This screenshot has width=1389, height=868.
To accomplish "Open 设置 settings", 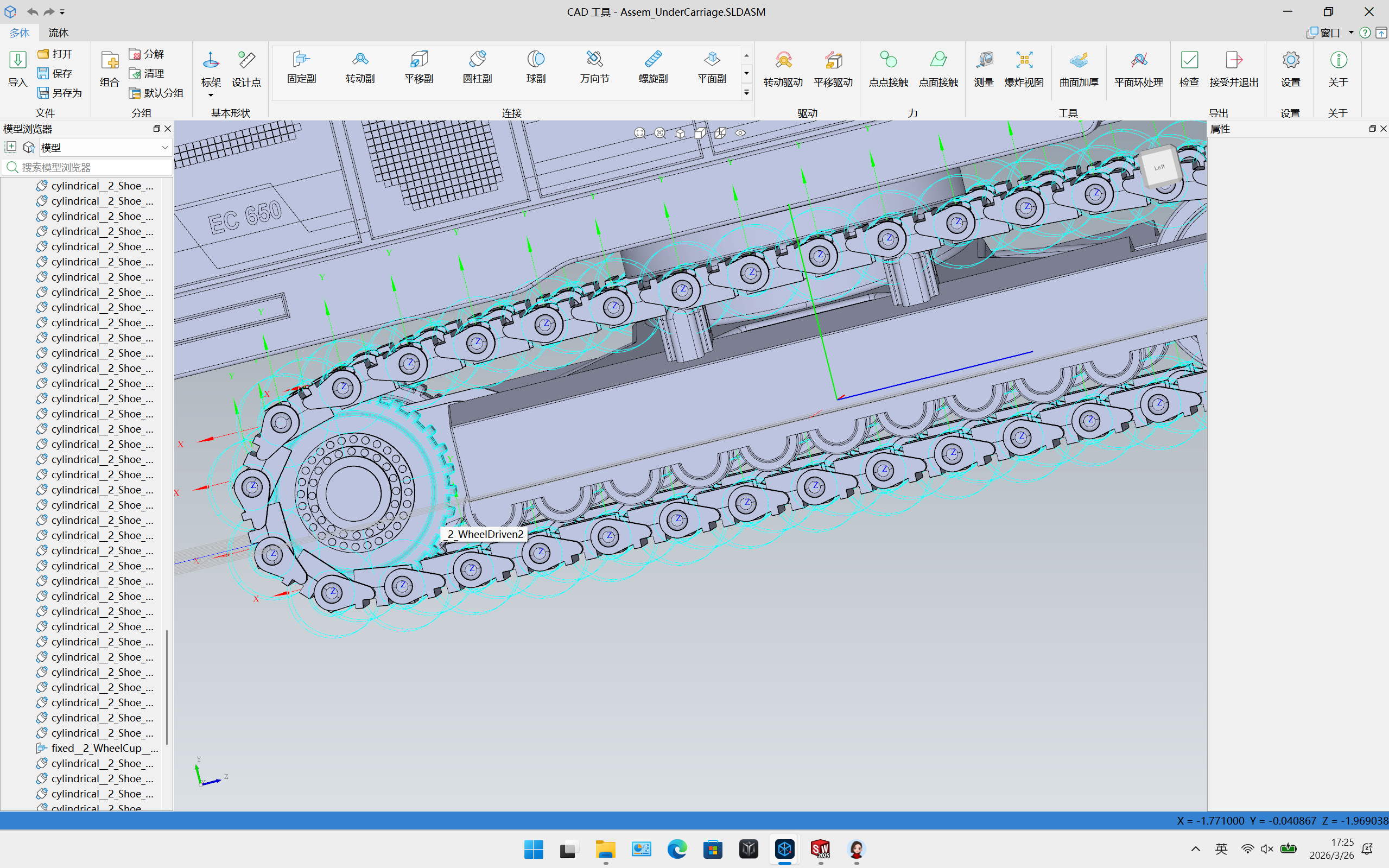I will (1290, 69).
